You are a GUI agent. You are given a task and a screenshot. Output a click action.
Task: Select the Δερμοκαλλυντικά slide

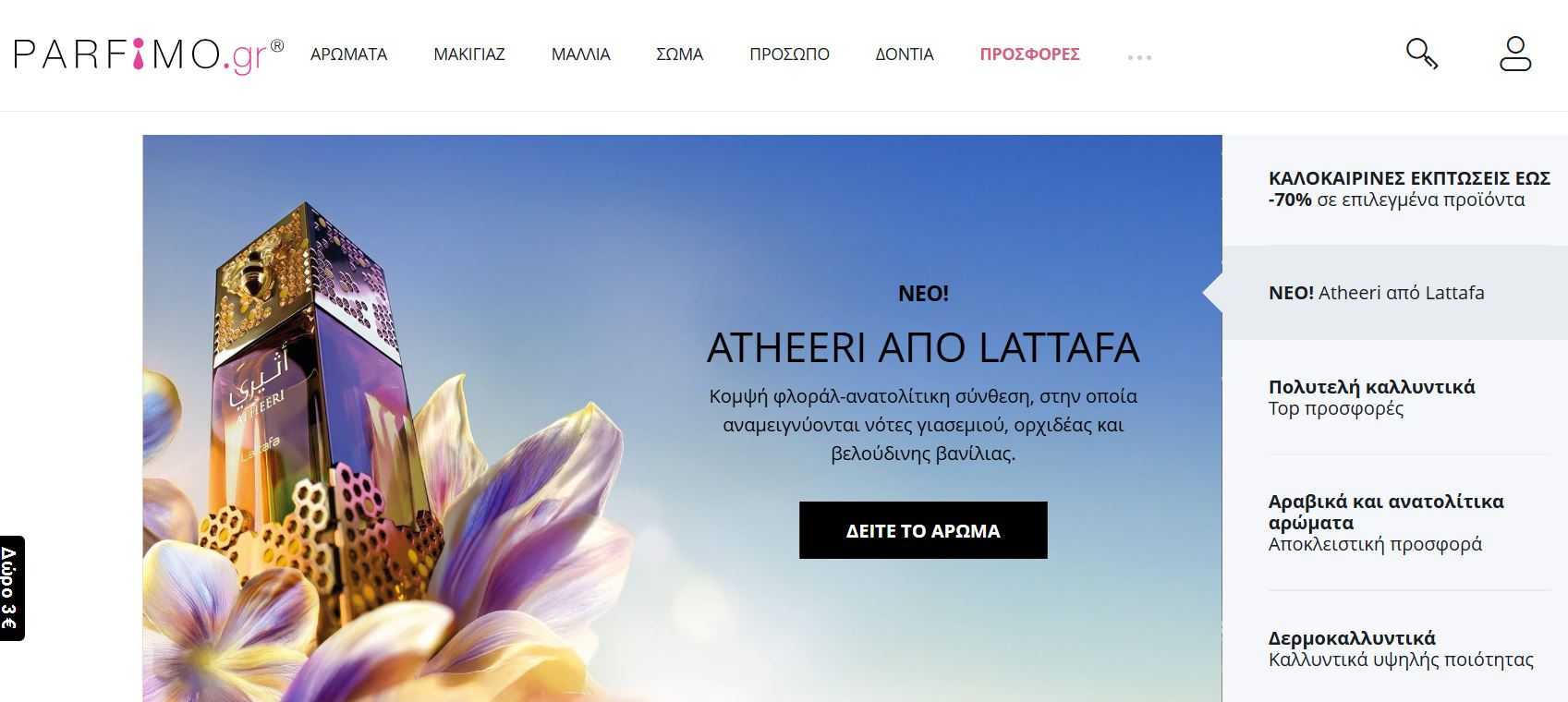tap(1395, 648)
